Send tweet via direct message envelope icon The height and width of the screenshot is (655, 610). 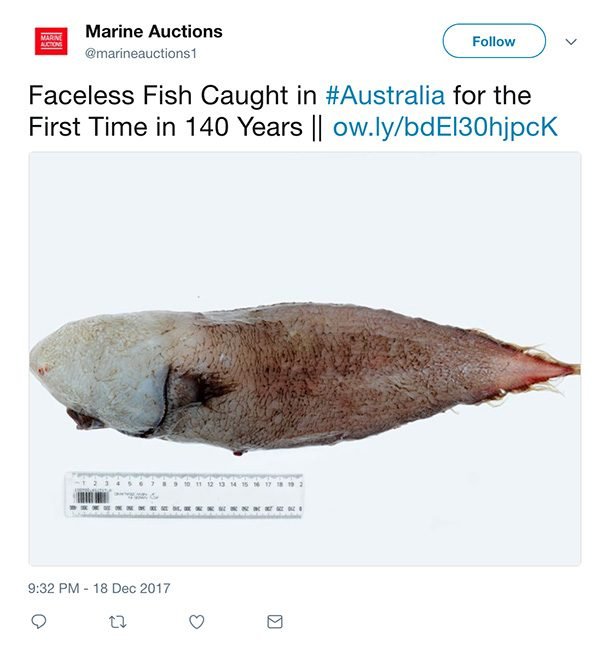[275, 621]
